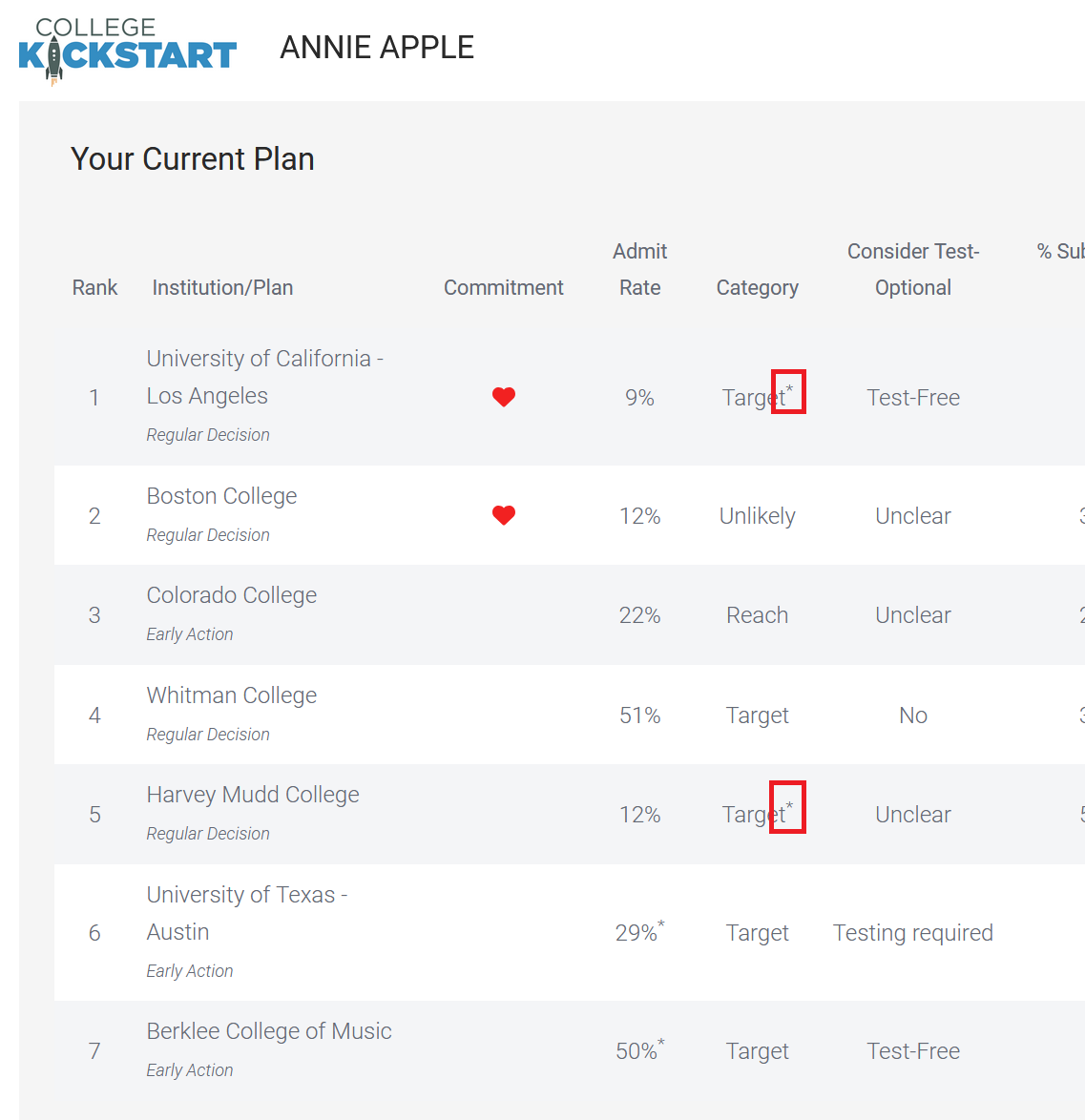Viewport: 1085px width, 1120px height.
Task: Click asterisk beside 29% admit rate
Action: 661,924
